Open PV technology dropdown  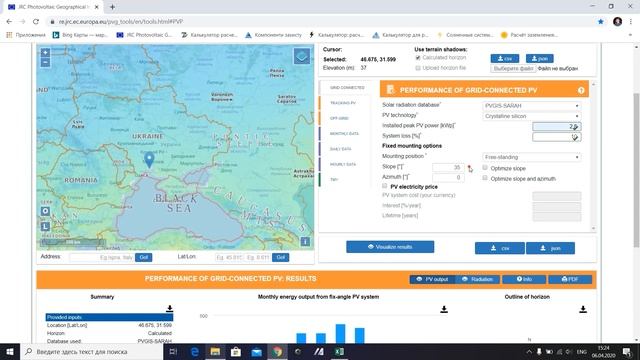tap(531, 116)
